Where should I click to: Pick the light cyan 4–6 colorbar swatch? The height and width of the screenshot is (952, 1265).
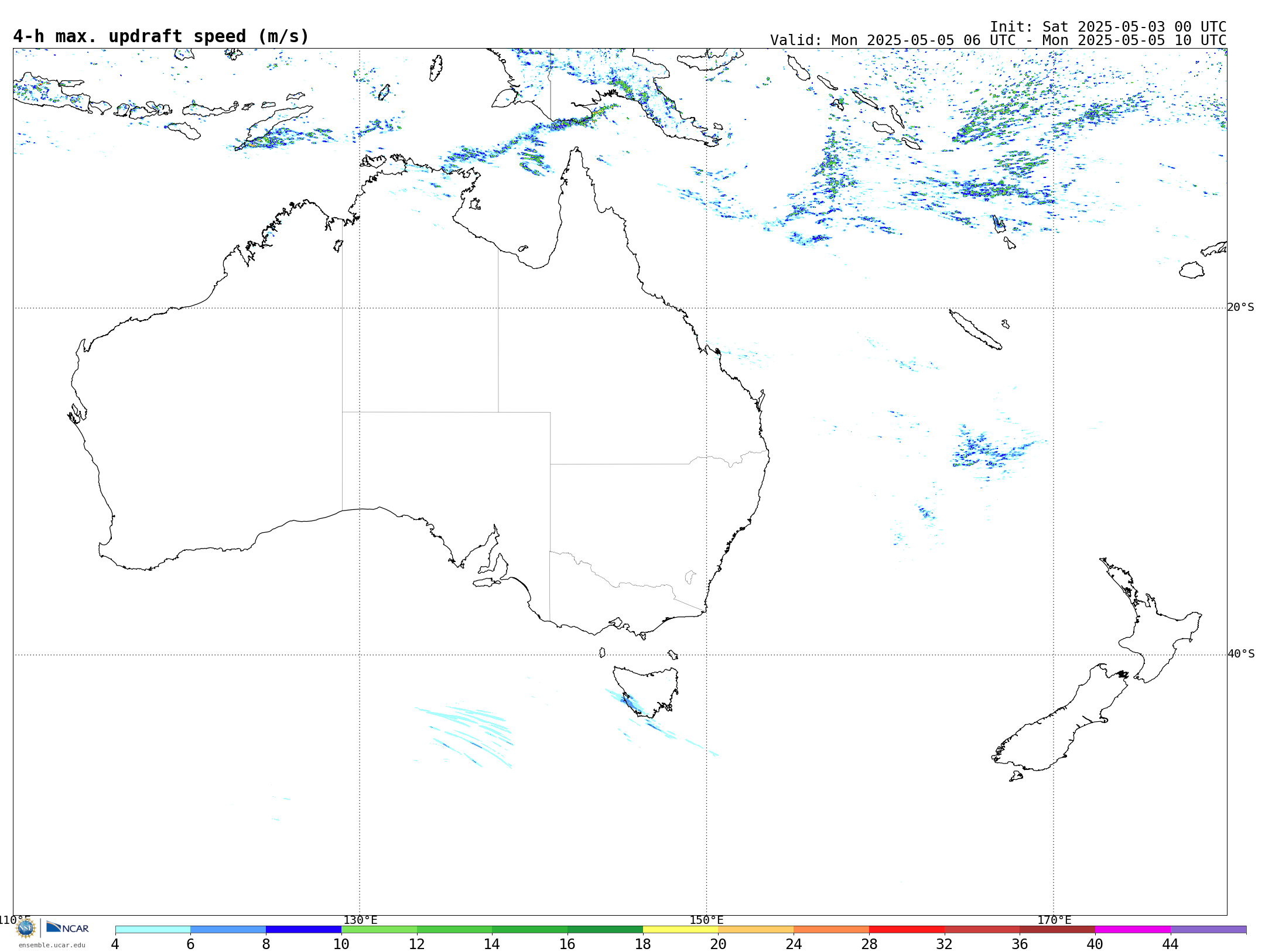tap(153, 930)
